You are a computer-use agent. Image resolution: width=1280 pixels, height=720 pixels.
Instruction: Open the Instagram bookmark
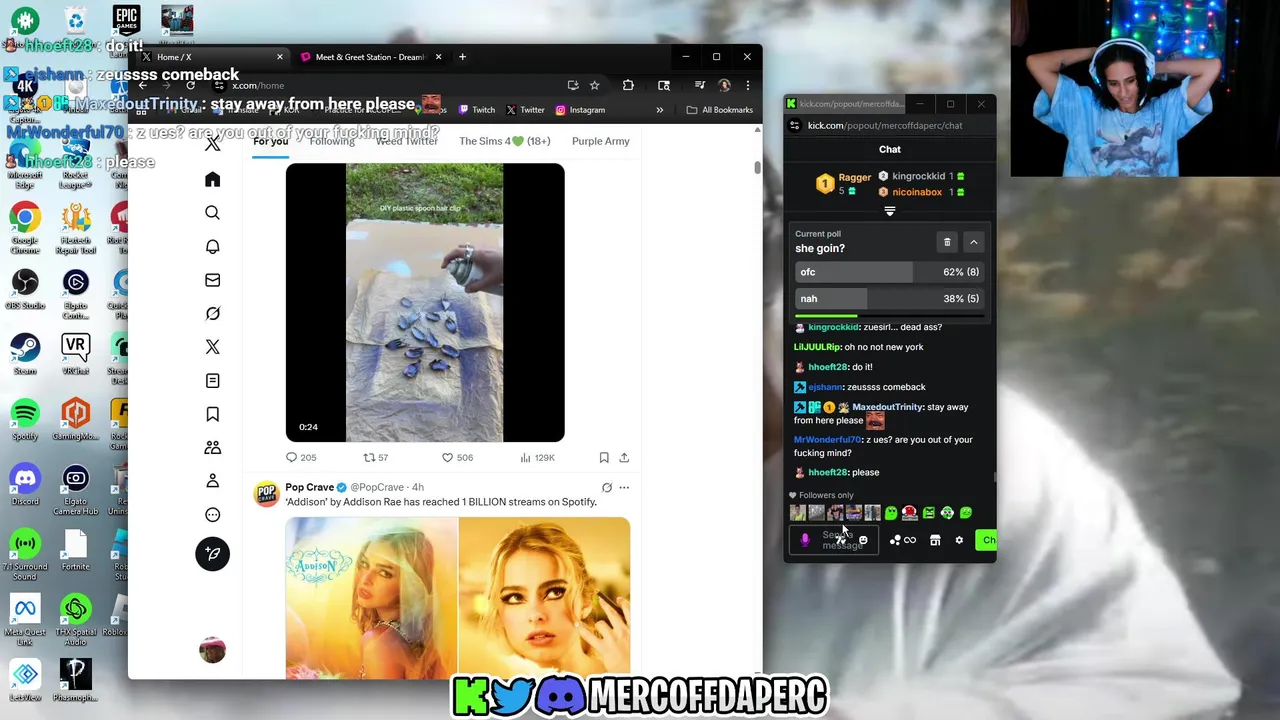(580, 110)
